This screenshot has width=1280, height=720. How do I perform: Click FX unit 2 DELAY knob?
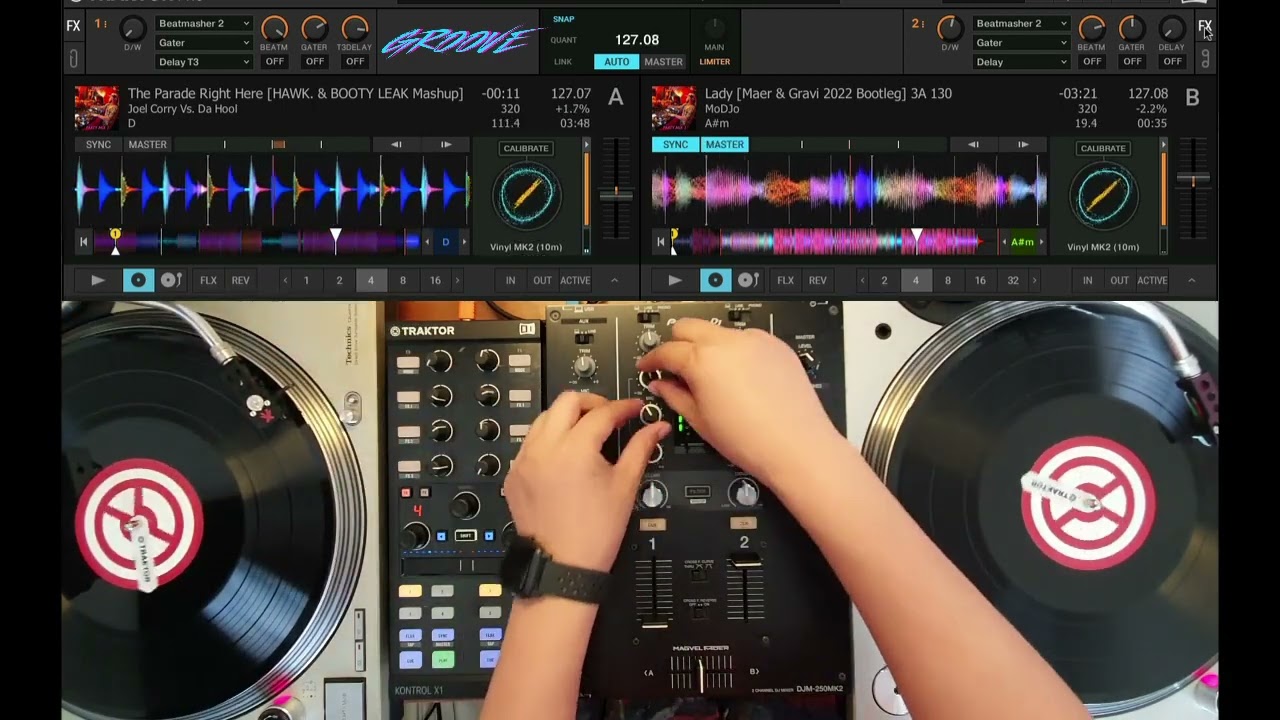pos(1171,28)
